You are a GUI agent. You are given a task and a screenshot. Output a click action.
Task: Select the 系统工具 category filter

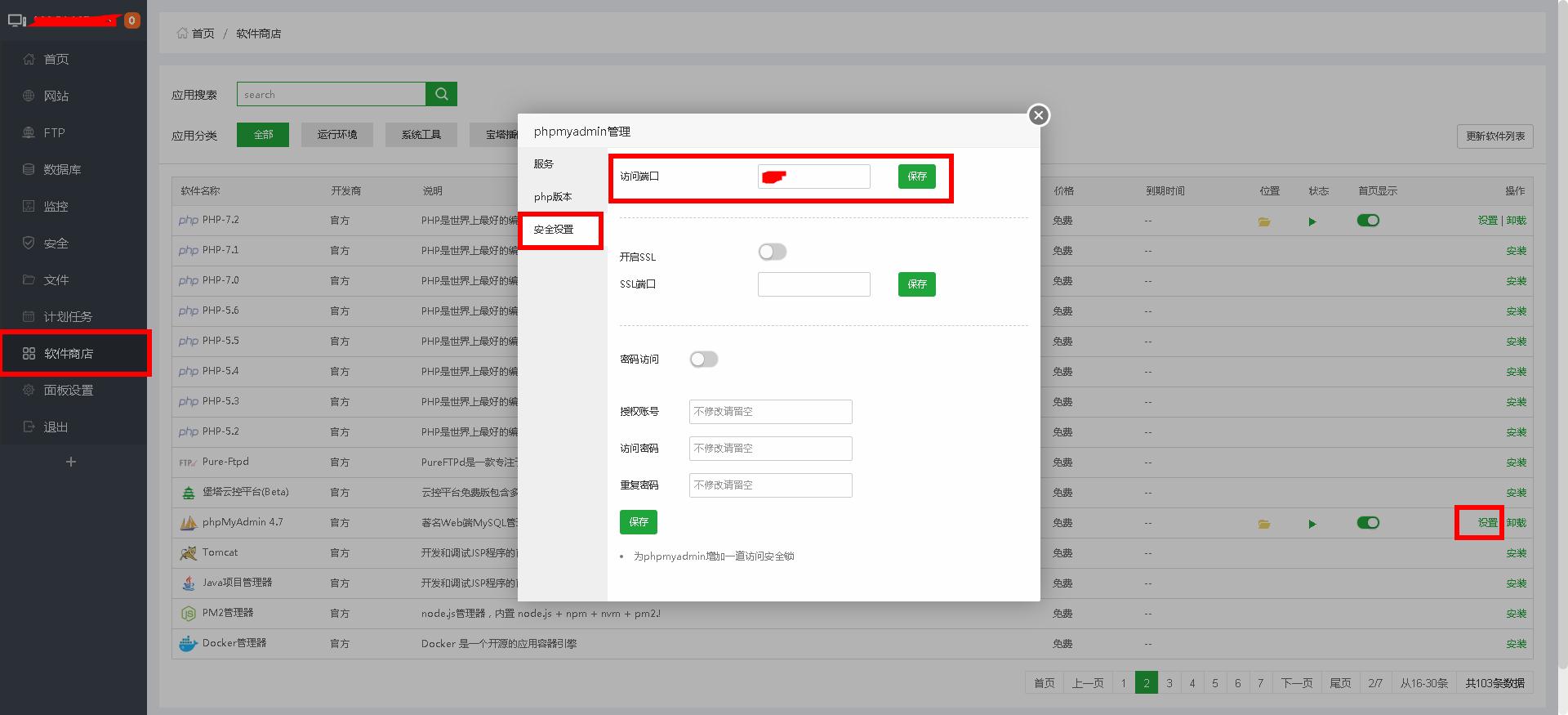pos(421,135)
